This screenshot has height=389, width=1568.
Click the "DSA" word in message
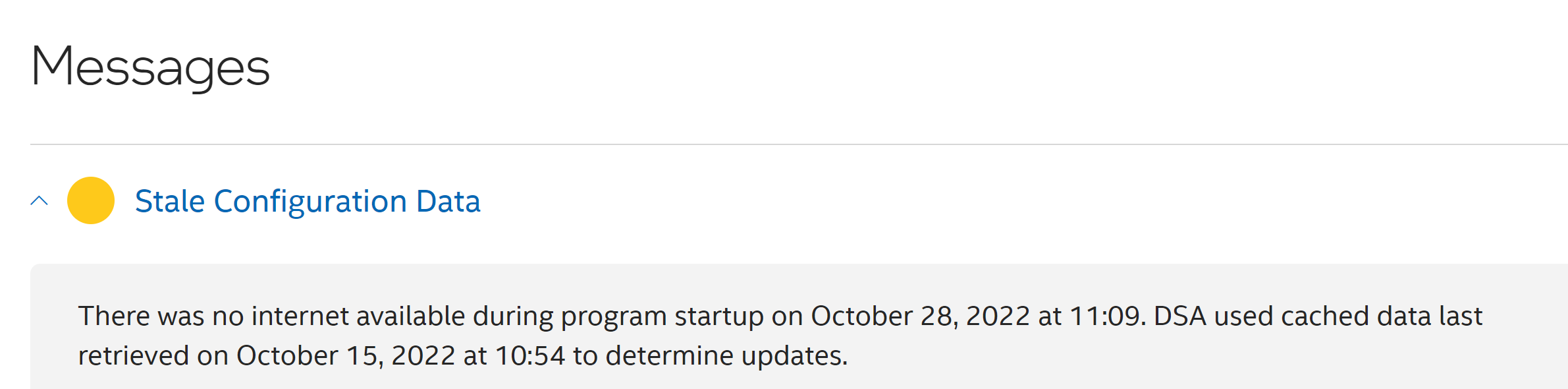(x=1179, y=316)
